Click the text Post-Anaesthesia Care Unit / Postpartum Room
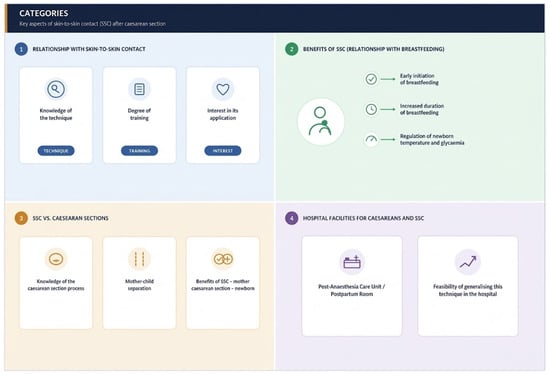This screenshot has width=550, height=375. pyautogui.click(x=352, y=290)
